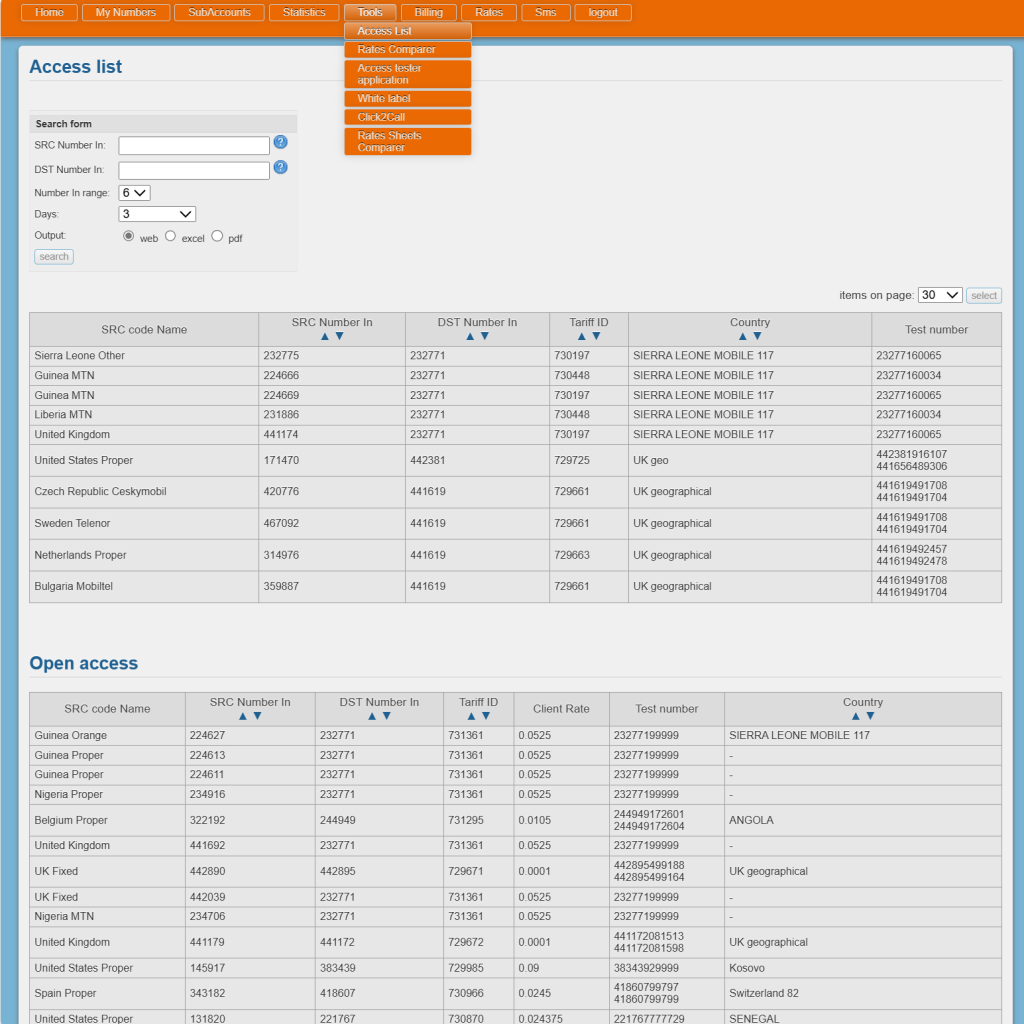
Task: Open Tools menu
Action: [x=370, y=12]
